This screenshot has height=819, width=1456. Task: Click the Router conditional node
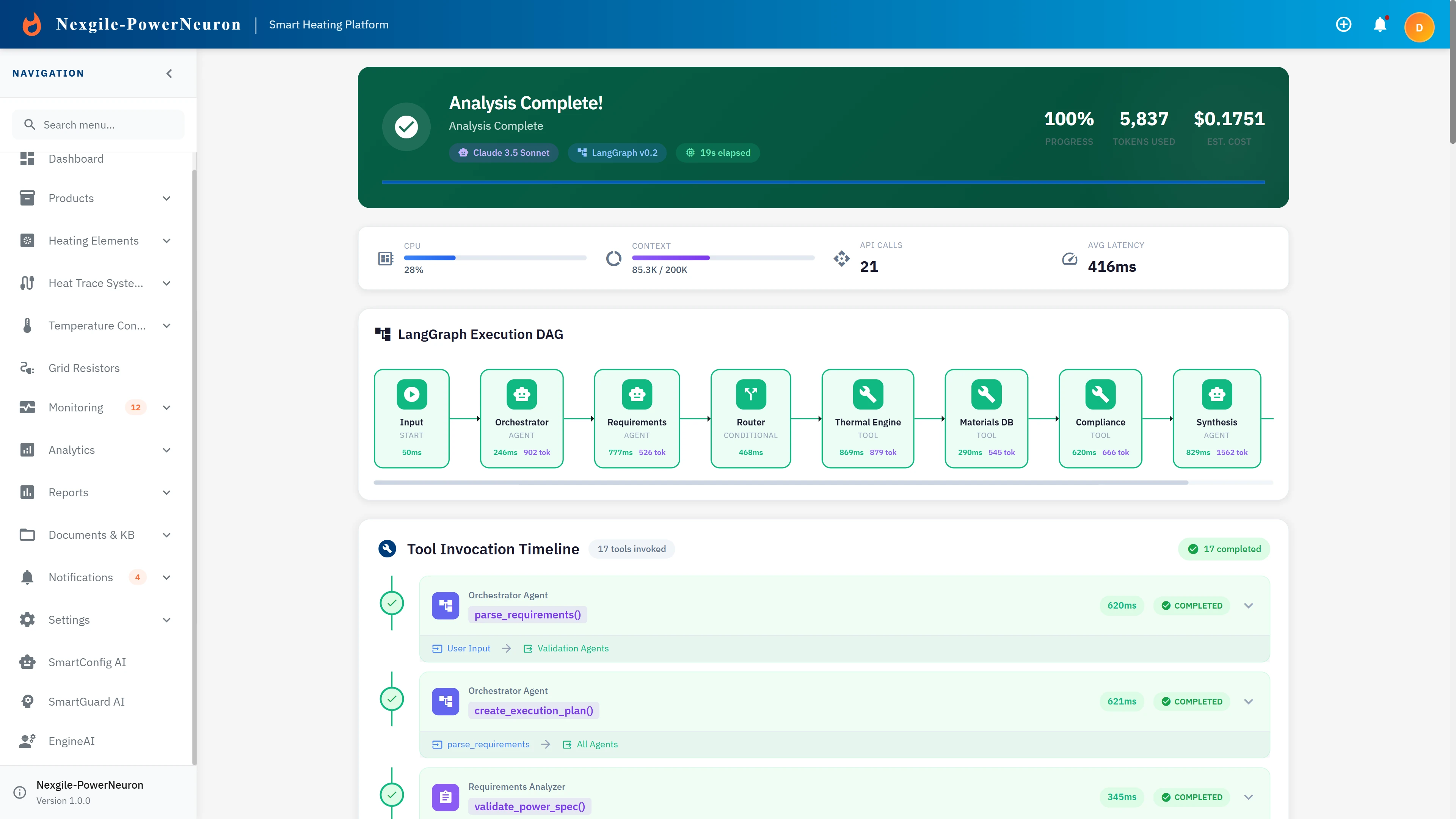tap(751, 418)
